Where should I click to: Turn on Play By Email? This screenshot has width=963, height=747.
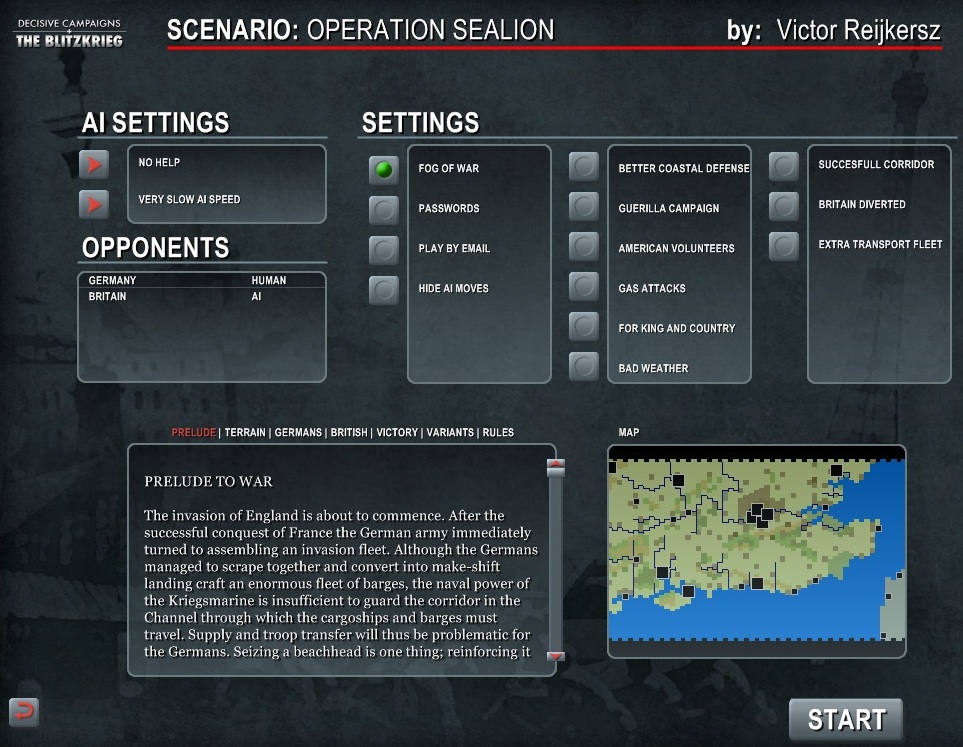click(x=384, y=249)
